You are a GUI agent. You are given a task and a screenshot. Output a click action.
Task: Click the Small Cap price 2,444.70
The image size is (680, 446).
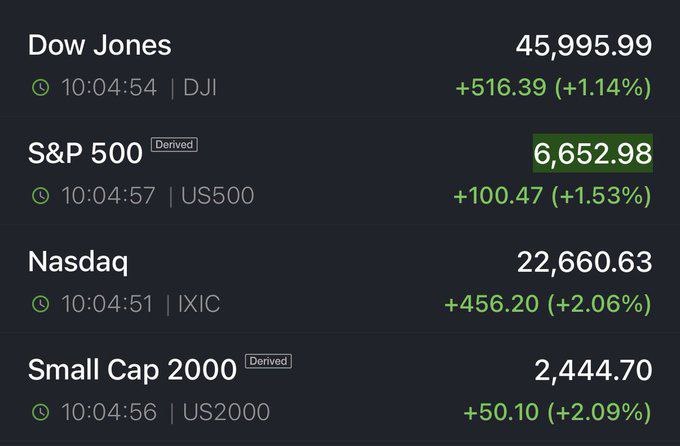[x=592, y=370]
